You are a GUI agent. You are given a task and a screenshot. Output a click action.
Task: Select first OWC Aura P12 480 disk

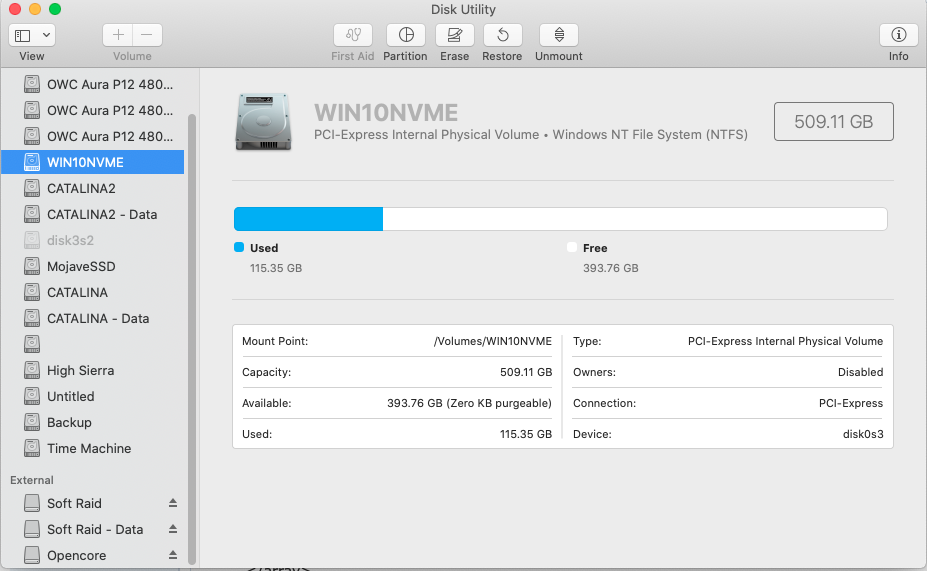(93, 84)
